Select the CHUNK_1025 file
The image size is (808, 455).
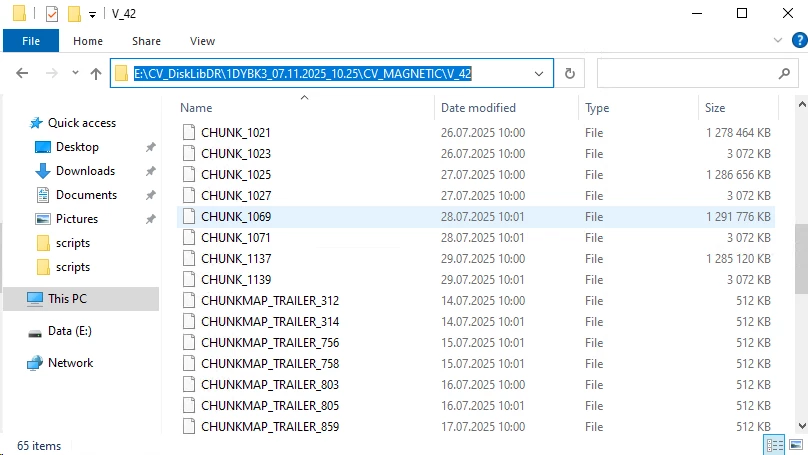click(475, 175)
